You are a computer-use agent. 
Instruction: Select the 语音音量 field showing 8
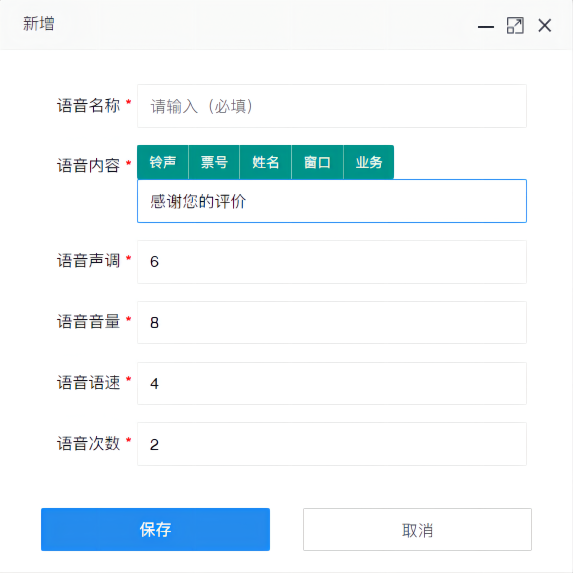point(332,322)
